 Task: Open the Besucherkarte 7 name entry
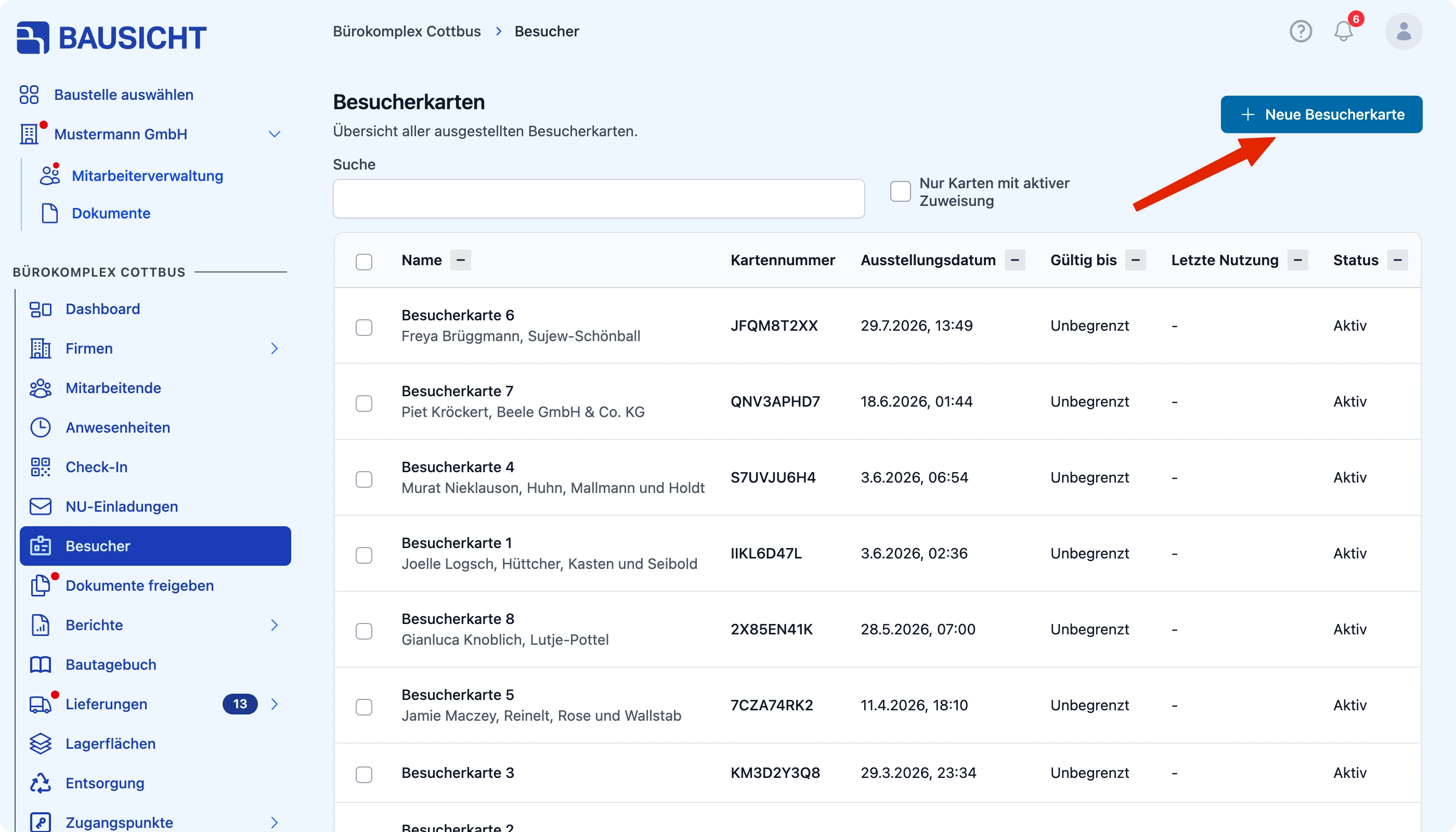(x=457, y=392)
